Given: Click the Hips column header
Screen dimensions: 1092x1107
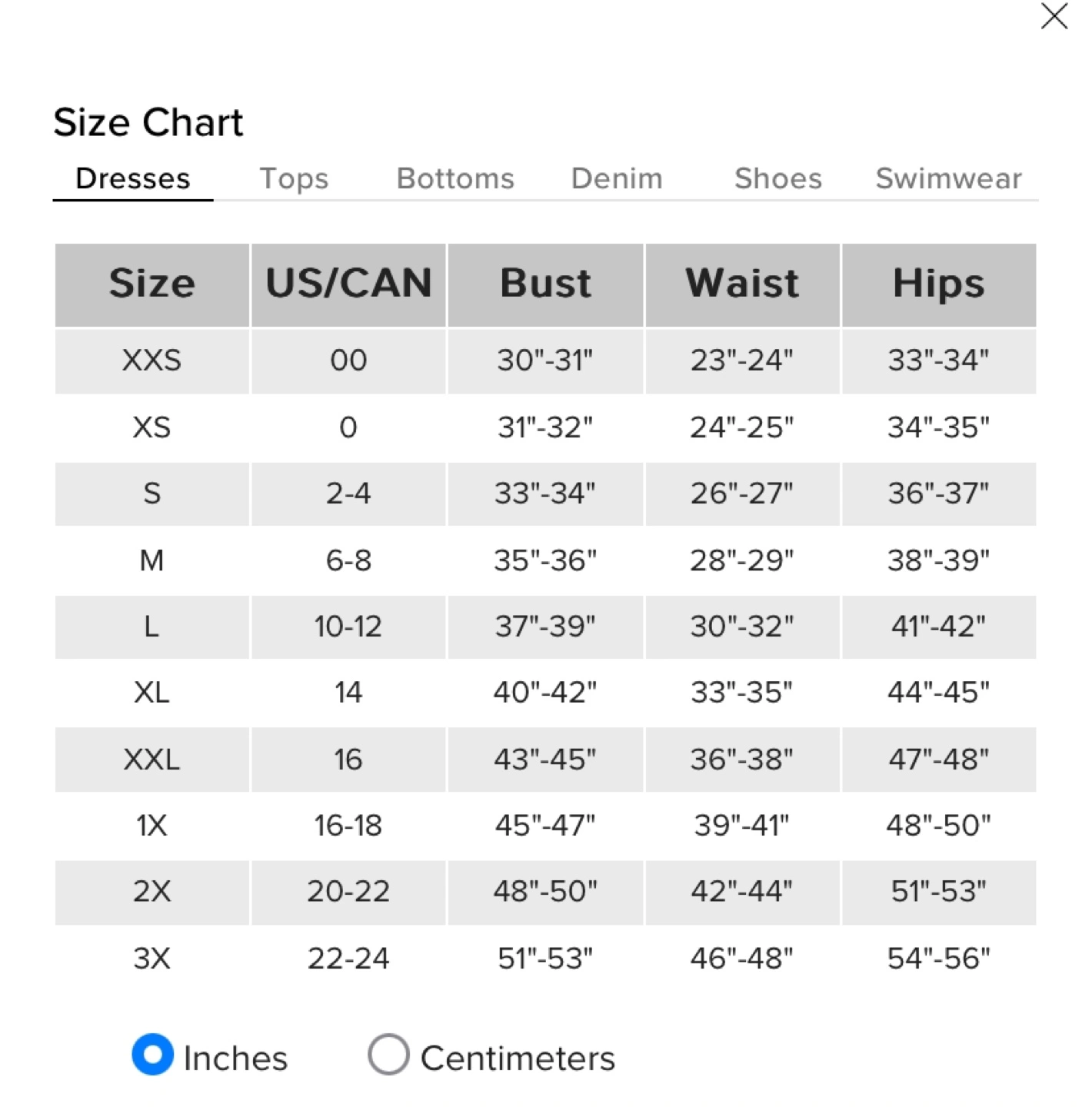Looking at the screenshot, I should coord(939,284).
